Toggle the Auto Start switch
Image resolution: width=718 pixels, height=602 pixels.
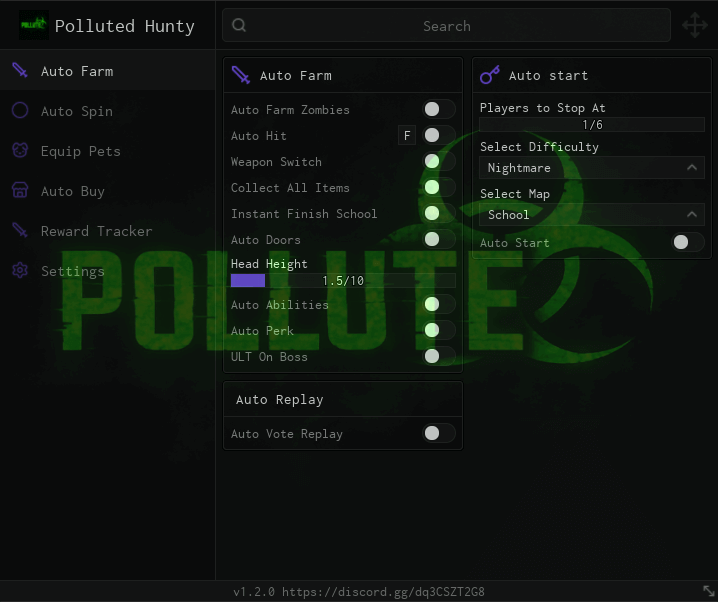click(x=688, y=242)
